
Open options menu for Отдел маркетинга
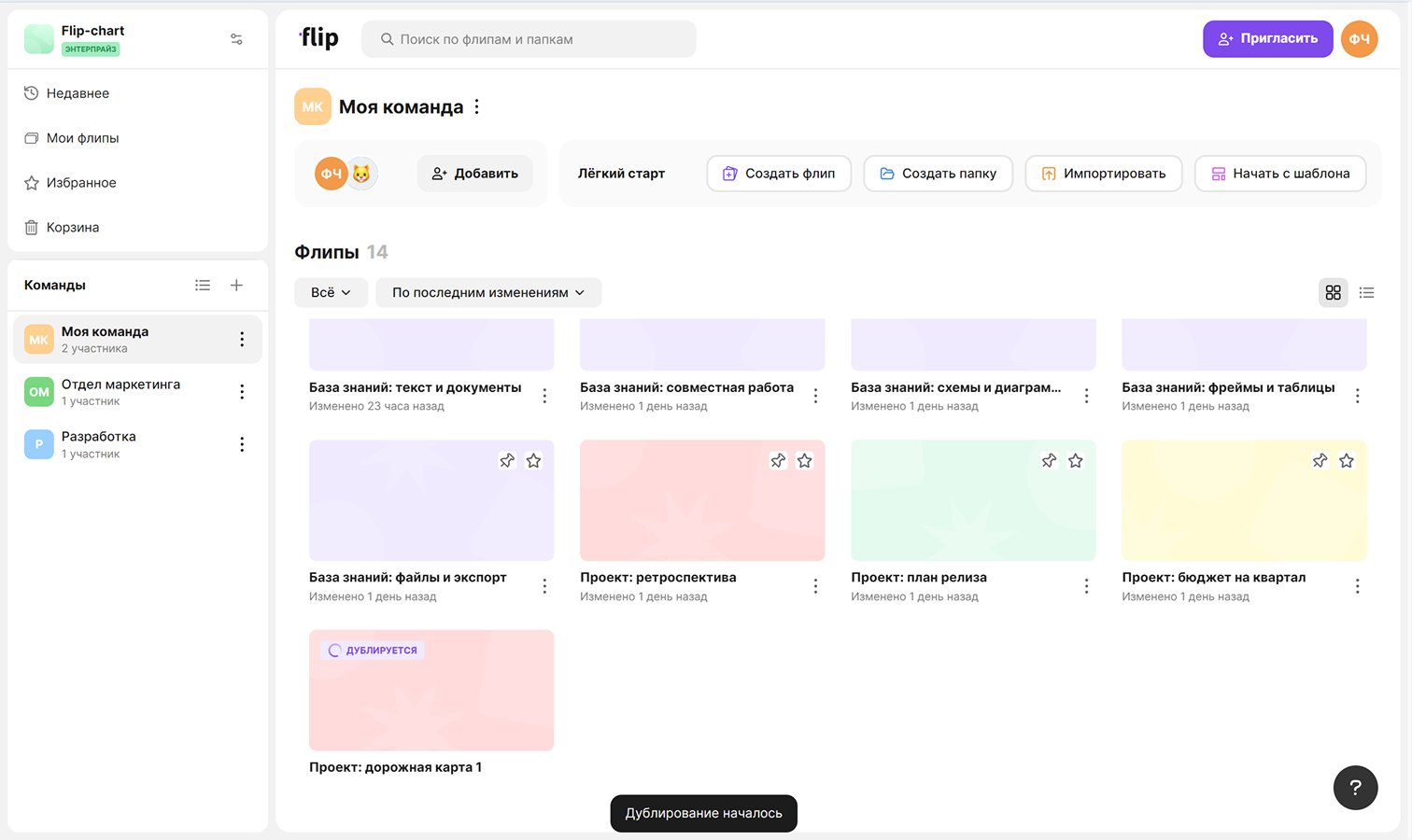(x=242, y=392)
